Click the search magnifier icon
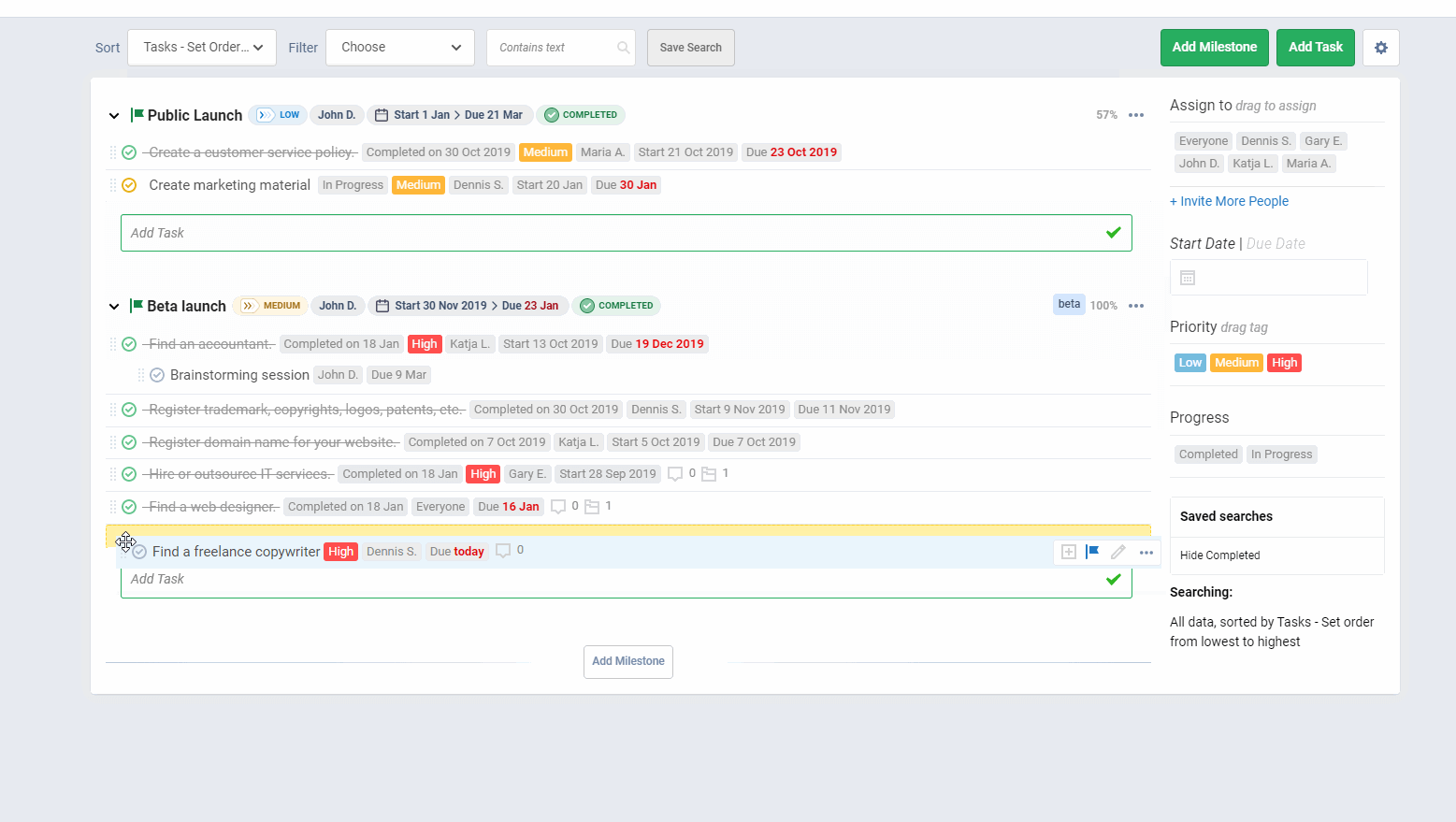1456x822 pixels. tap(624, 48)
